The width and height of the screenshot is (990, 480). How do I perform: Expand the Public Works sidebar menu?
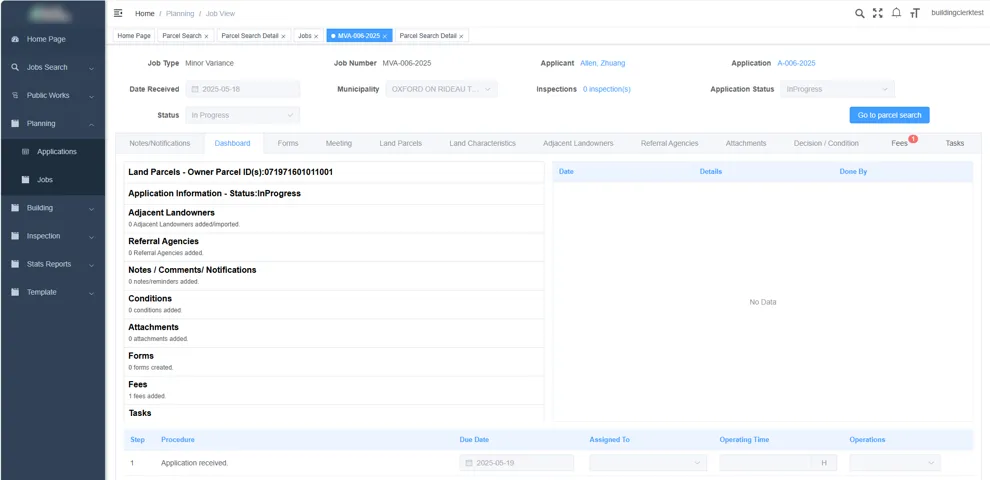coord(92,97)
